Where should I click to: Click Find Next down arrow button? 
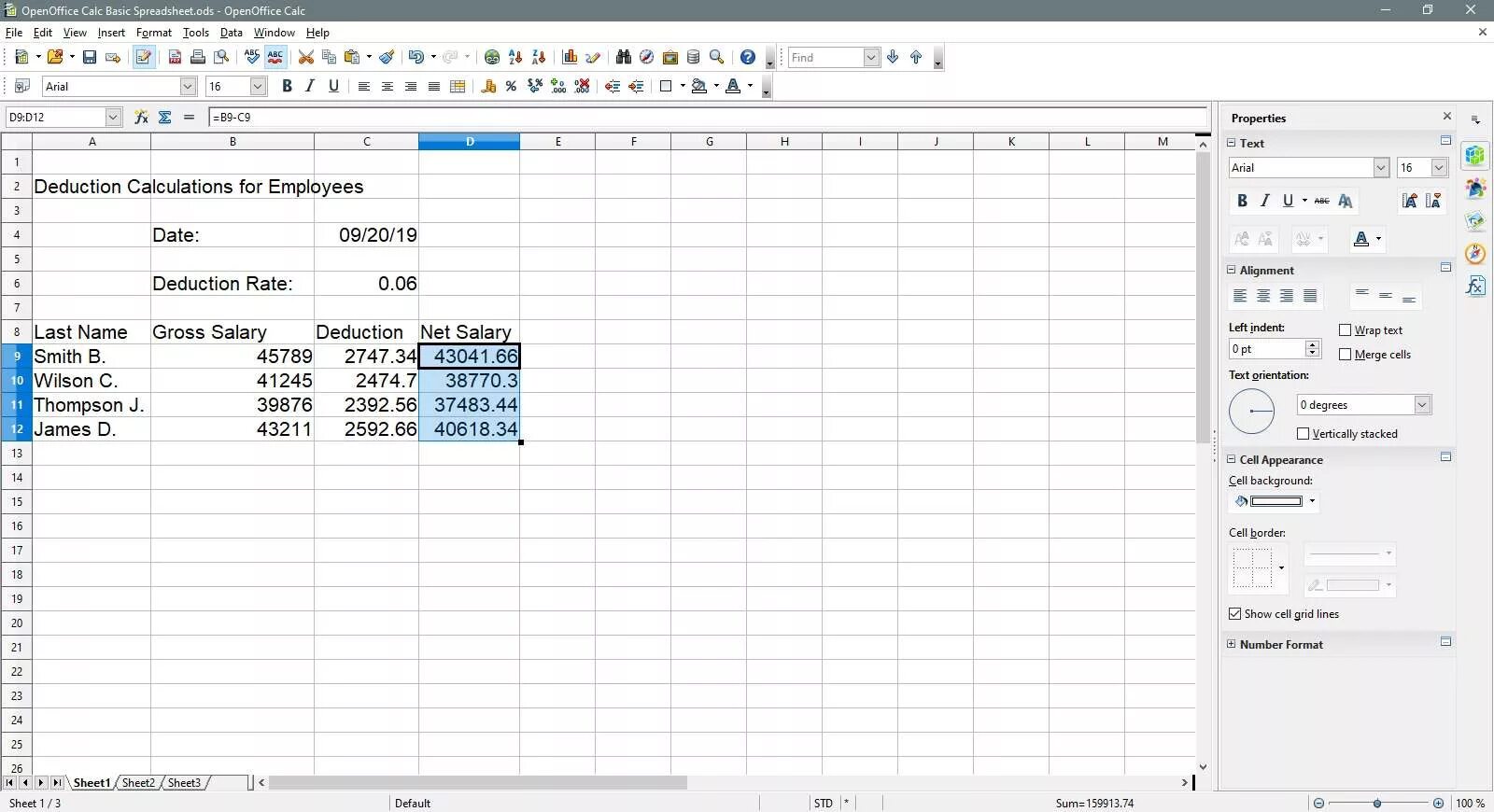[893, 57]
